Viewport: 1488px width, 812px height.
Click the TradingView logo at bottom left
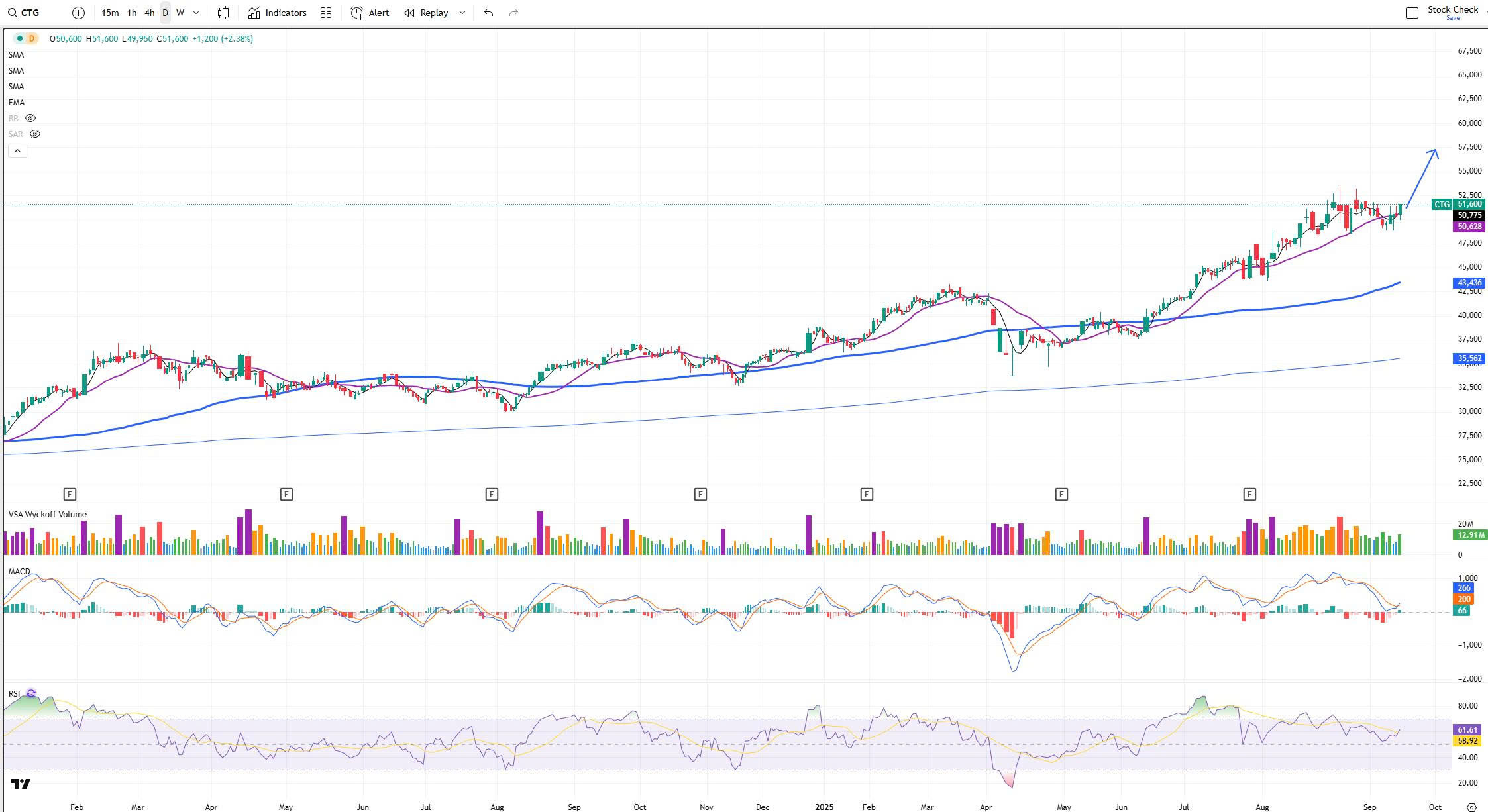point(21,784)
